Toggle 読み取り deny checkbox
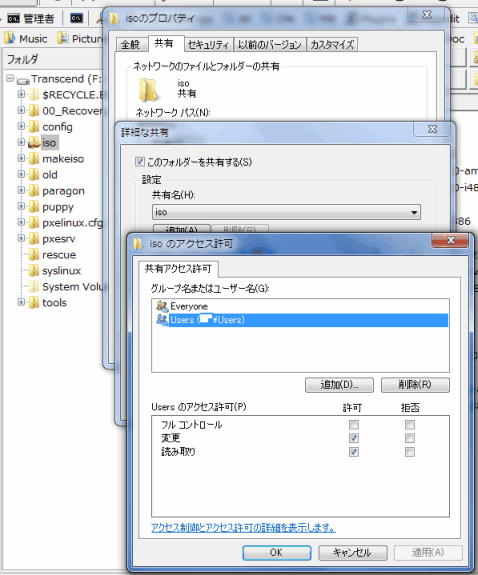The height and width of the screenshot is (575, 478). pyautogui.click(x=410, y=452)
